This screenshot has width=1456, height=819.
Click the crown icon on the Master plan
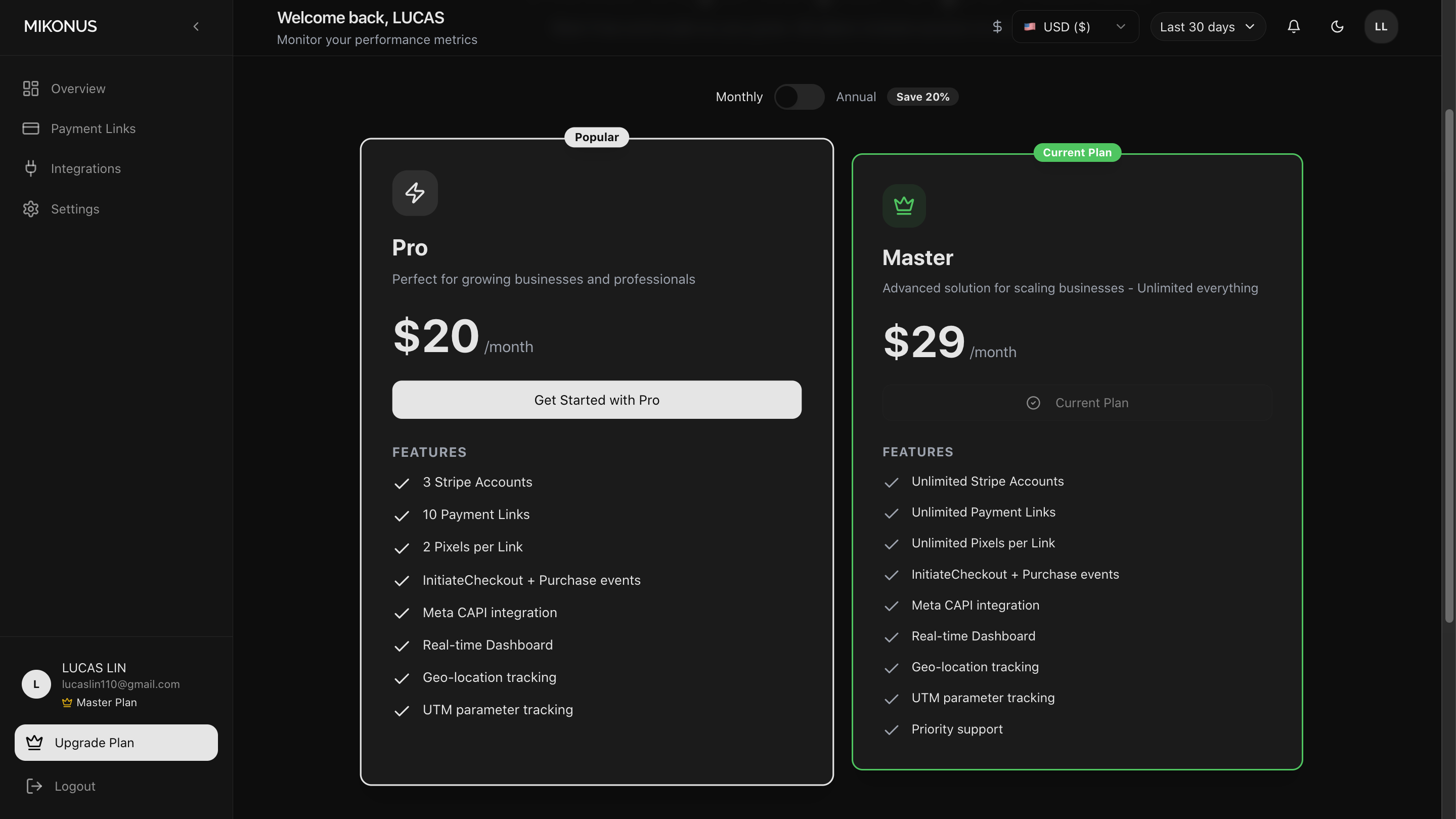[x=904, y=206]
